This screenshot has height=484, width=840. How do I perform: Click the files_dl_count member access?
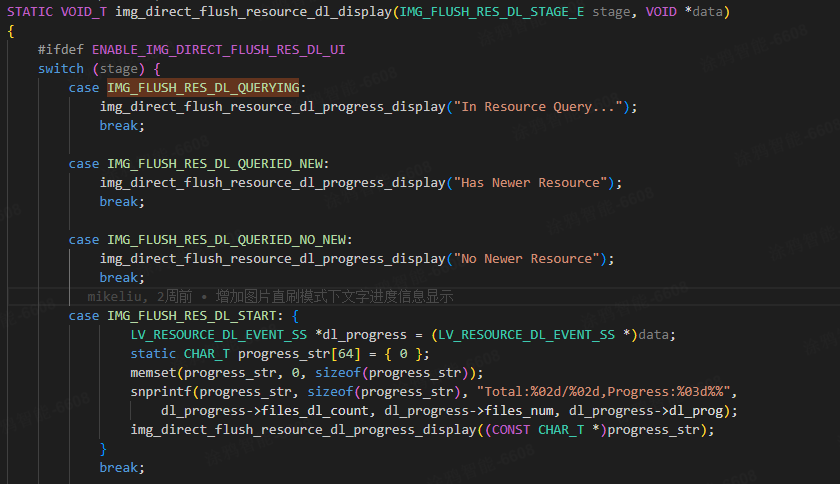point(312,411)
